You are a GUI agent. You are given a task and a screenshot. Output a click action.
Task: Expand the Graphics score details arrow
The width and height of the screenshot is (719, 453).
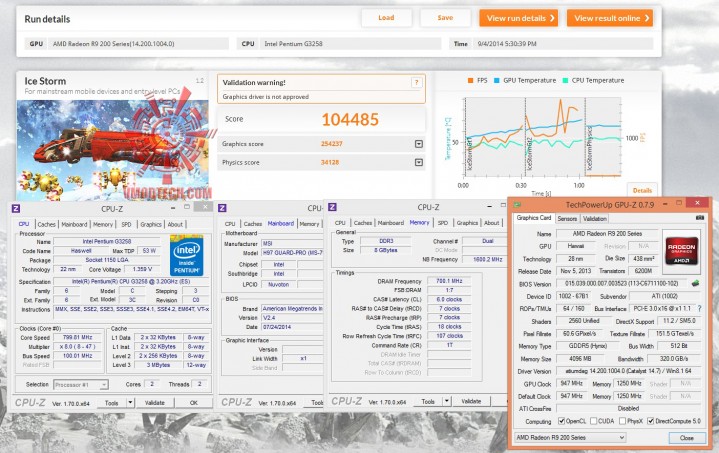pos(419,144)
